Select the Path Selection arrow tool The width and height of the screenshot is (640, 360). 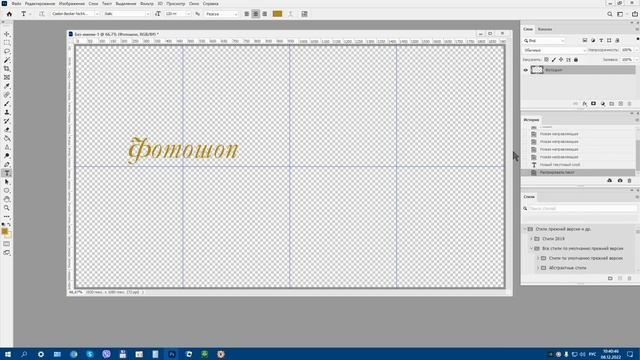pos(7,182)
